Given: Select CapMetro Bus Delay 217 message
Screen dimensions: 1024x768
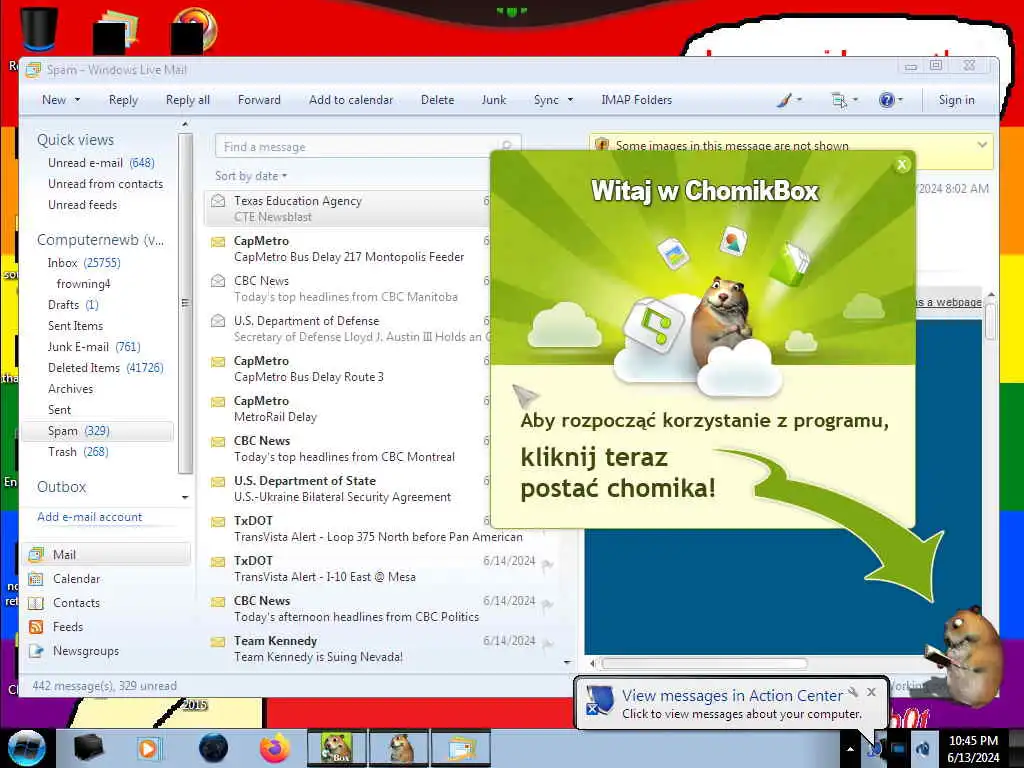Looking at the screenshot, I should [x=347, y=249].
